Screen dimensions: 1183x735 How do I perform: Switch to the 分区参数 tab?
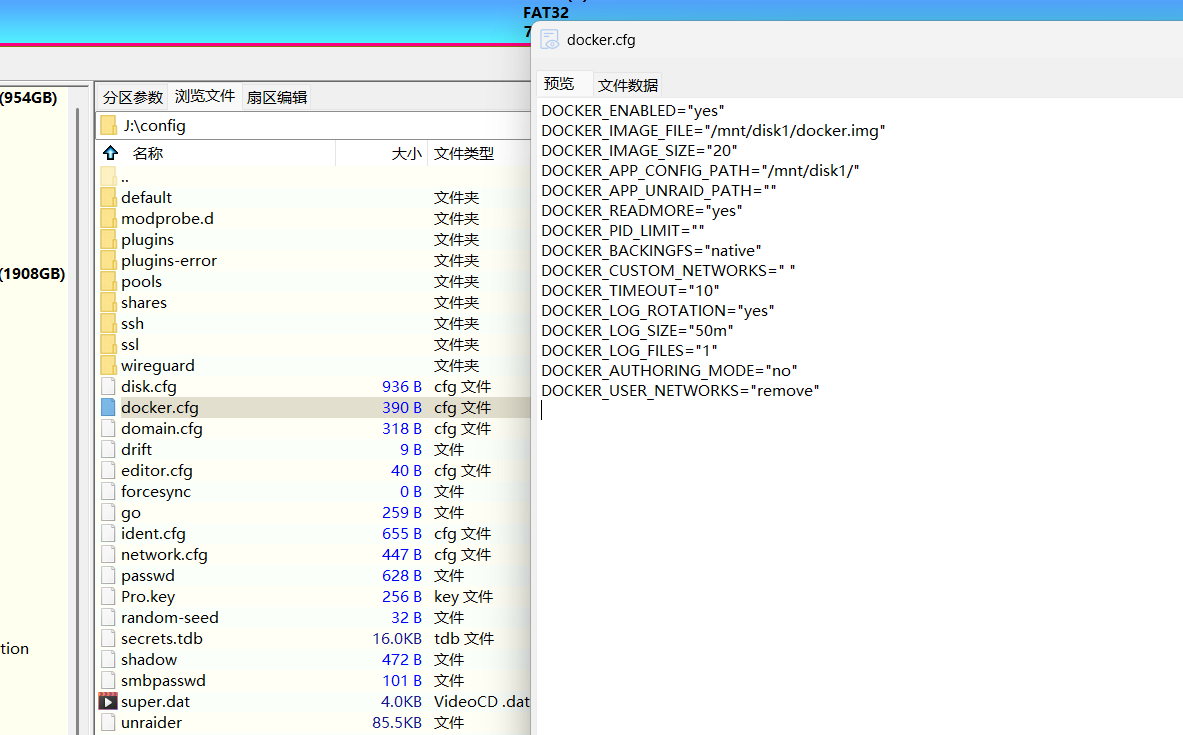pyautogui.click(x=133, y=97)
